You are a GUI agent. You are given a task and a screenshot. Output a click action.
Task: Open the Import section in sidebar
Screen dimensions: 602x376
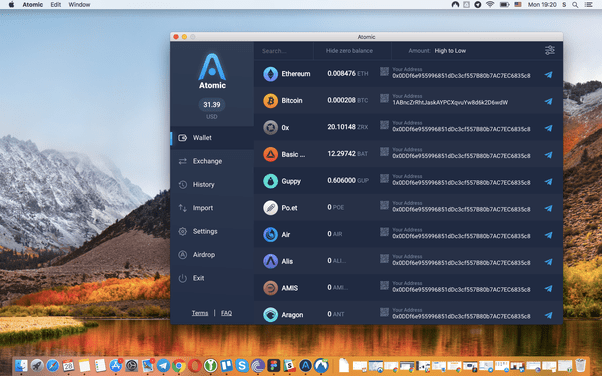click(x=212, y=208)
